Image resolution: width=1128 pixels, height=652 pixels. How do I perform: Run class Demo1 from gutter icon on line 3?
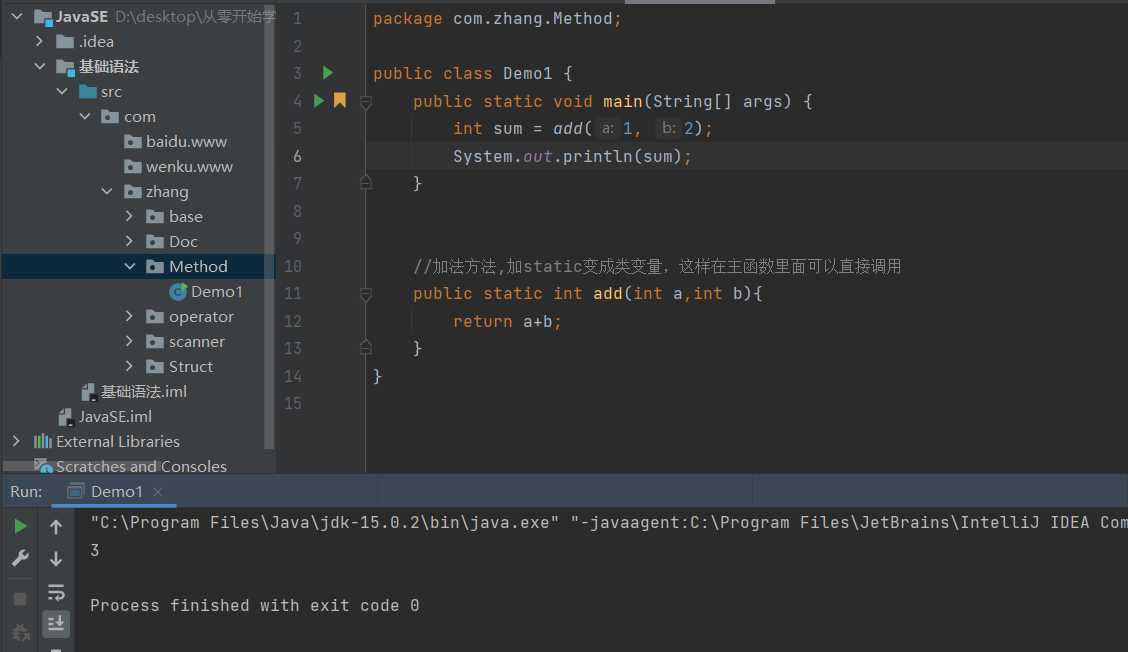(x=327, y=73)
